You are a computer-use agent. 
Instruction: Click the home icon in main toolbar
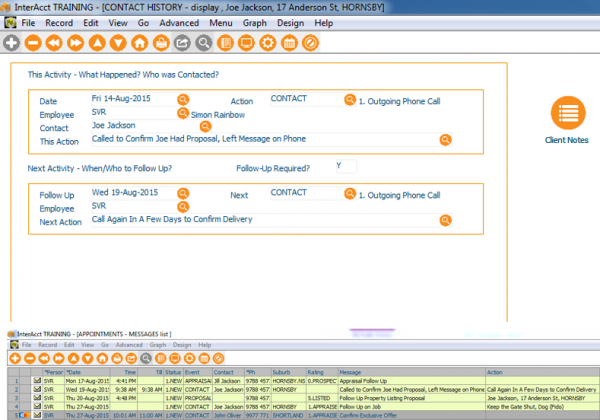(140, 43)
